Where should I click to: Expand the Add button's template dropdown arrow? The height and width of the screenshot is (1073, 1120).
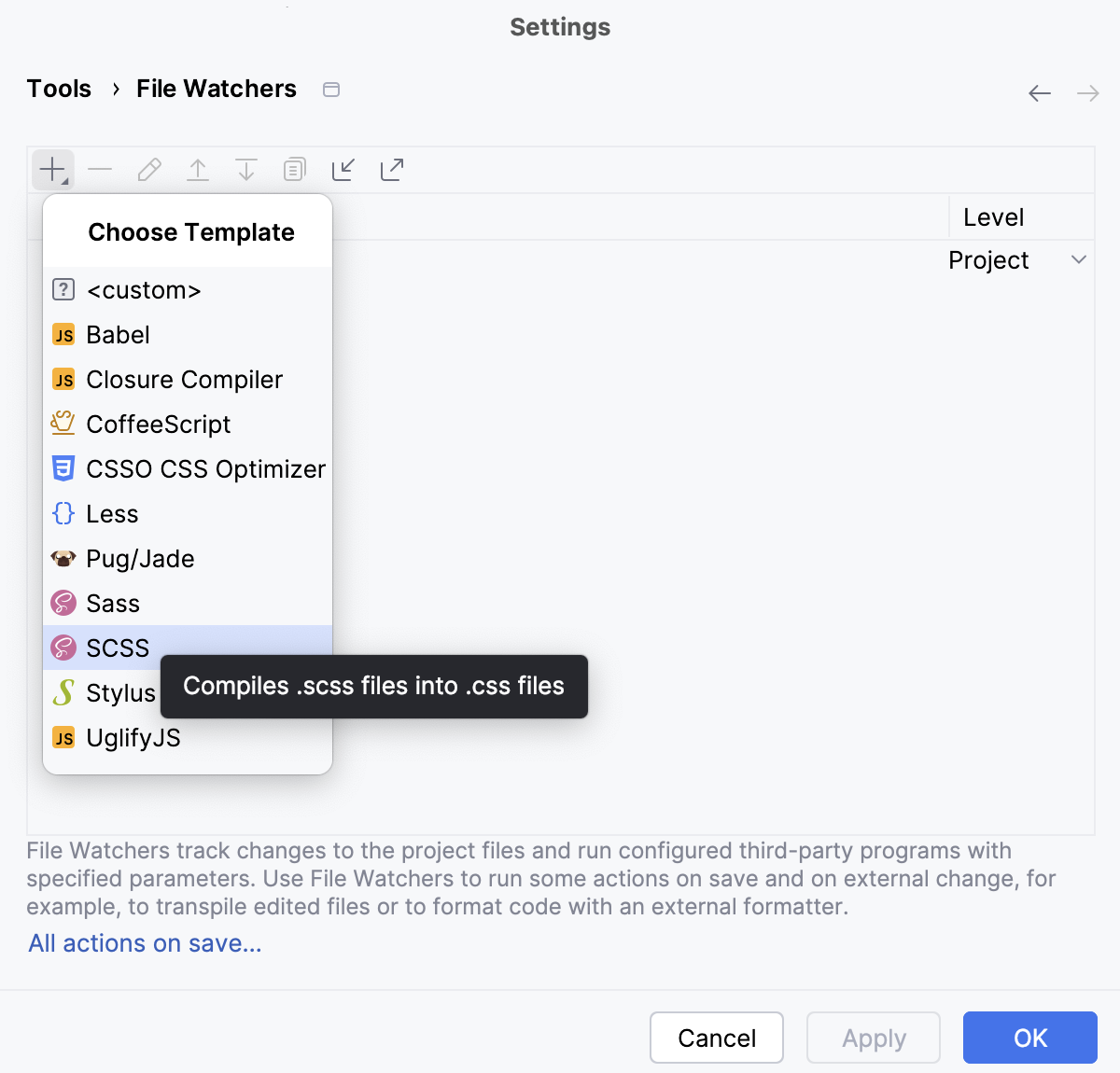[x=63, y=180]
